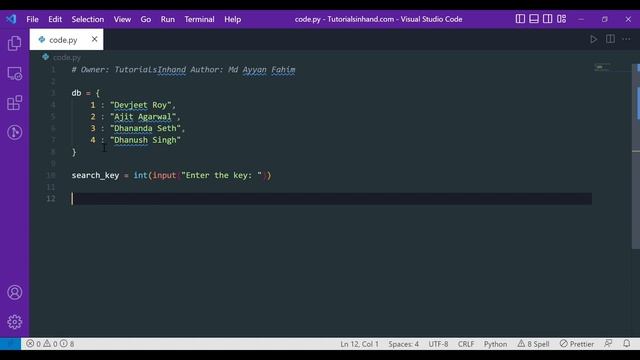Open the Extensions view
This screenshot has height=360, width=640.
pos(14,103)
